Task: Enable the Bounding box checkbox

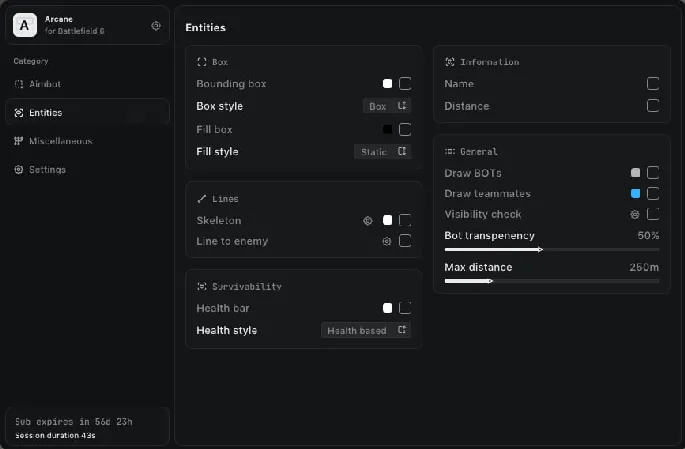Action: click(405, 84)
